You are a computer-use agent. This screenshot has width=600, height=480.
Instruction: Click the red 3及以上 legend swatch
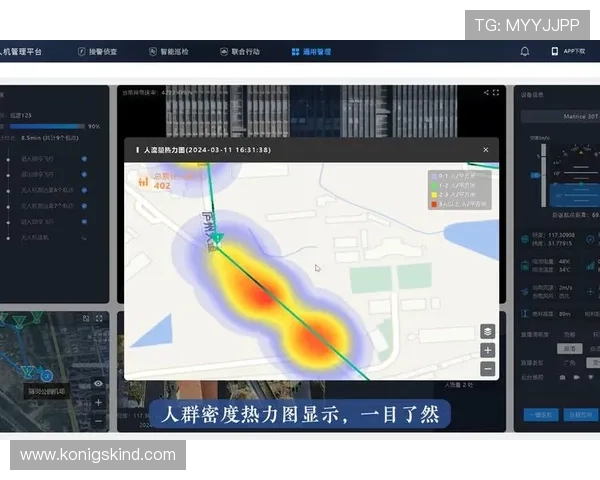click(x=434, y=204)
